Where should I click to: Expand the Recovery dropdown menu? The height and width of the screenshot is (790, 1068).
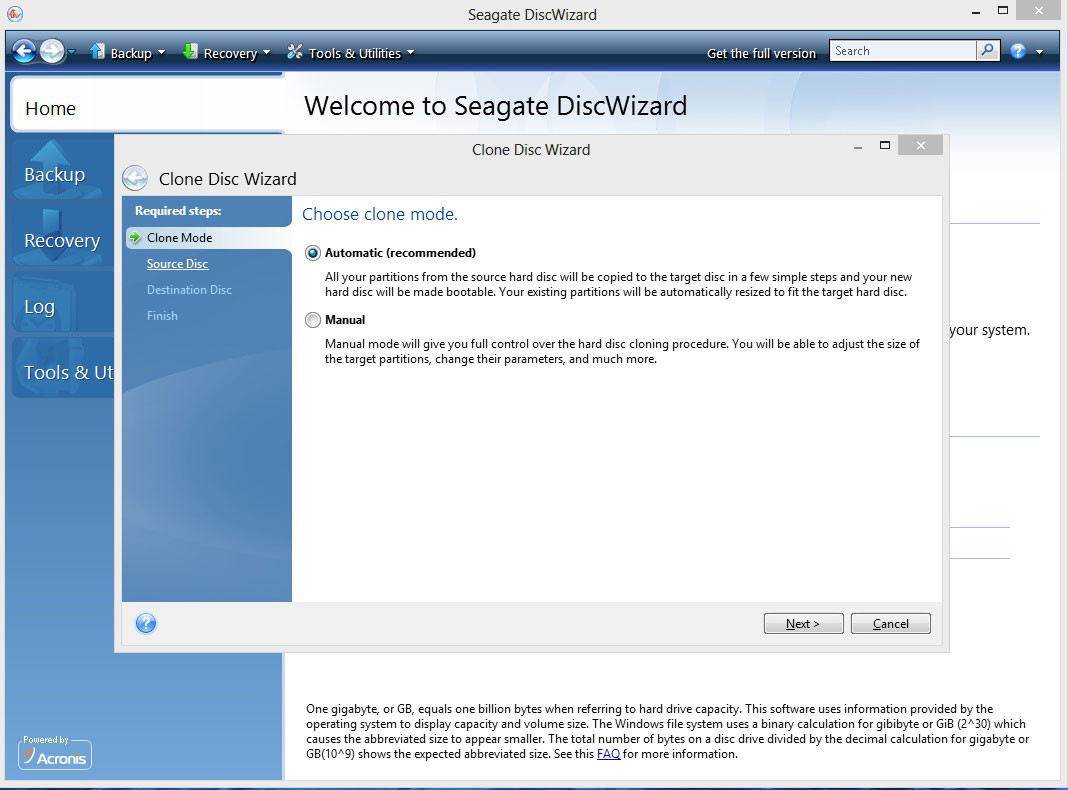coord(227,53)
